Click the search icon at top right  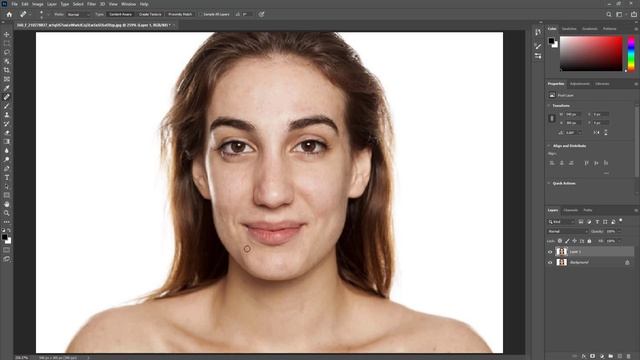(609, 14)
